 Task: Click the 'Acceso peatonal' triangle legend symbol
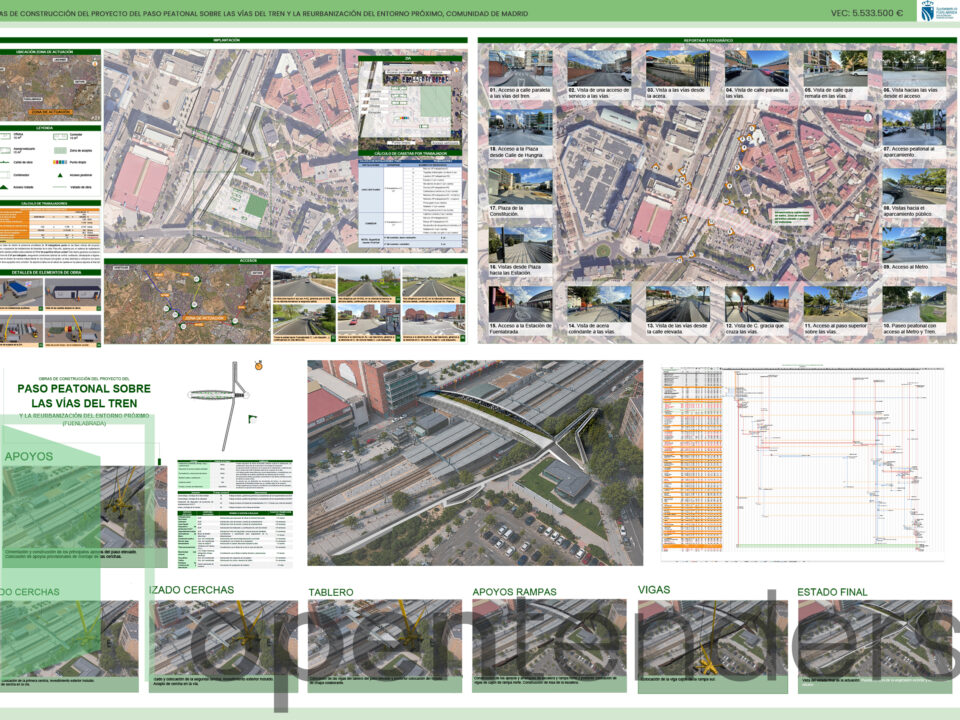tap(60, 174)
